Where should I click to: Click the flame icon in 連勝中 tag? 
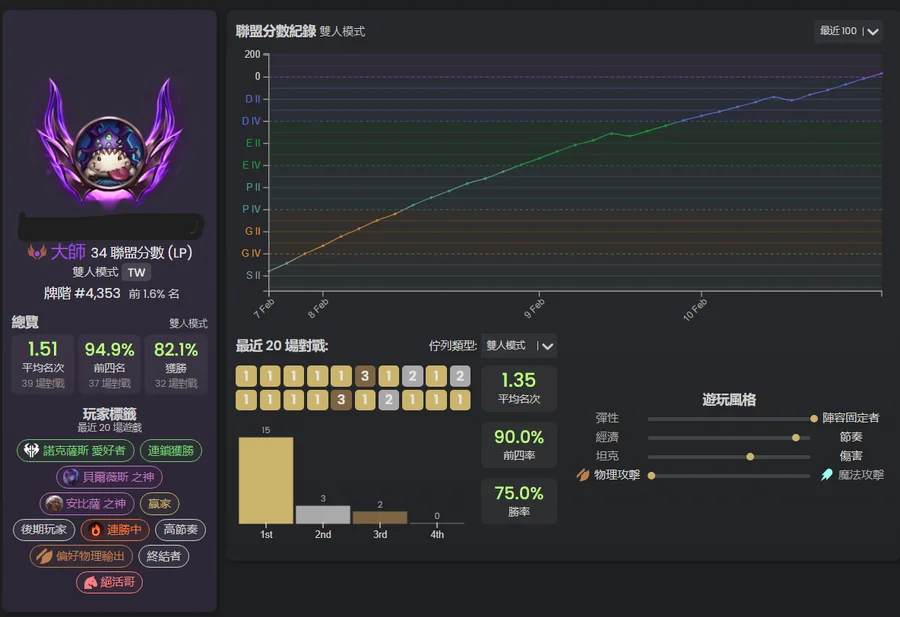(x=95, y=529)
